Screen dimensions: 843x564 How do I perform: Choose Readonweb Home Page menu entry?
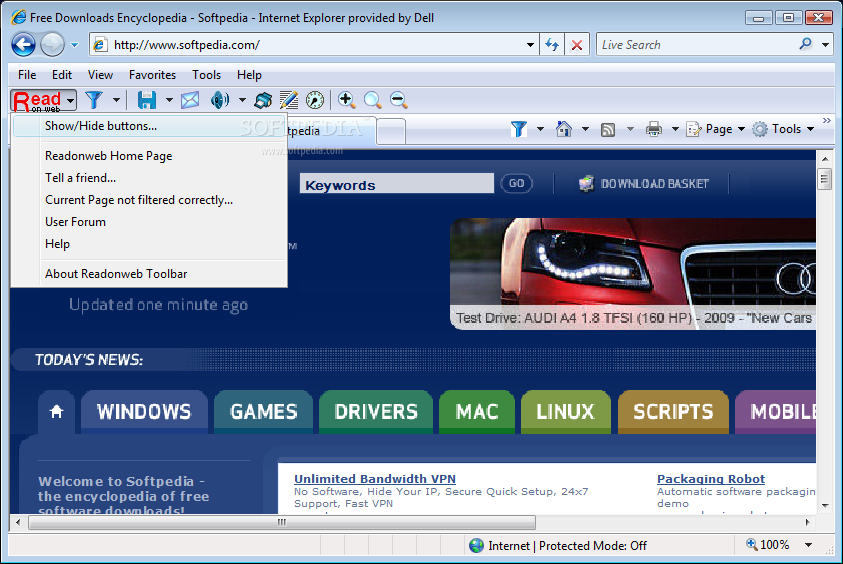click(149, 156)
